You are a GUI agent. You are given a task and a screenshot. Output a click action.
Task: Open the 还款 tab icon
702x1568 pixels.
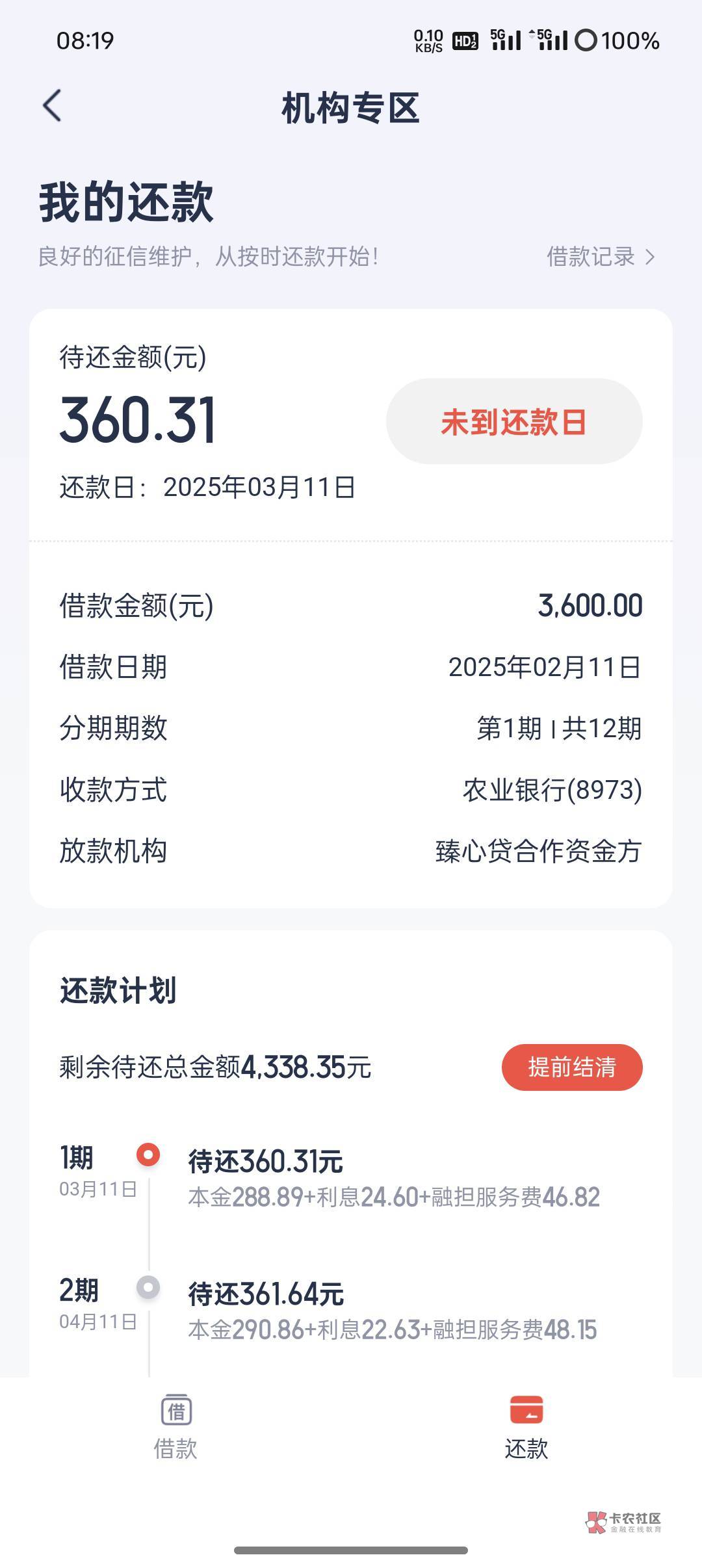[x=526, y=1409]
